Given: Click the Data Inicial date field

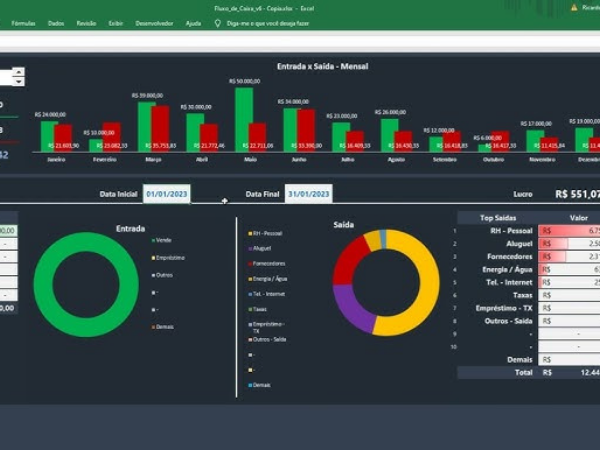Looking at the screenshot, I should tap(166, 194).
